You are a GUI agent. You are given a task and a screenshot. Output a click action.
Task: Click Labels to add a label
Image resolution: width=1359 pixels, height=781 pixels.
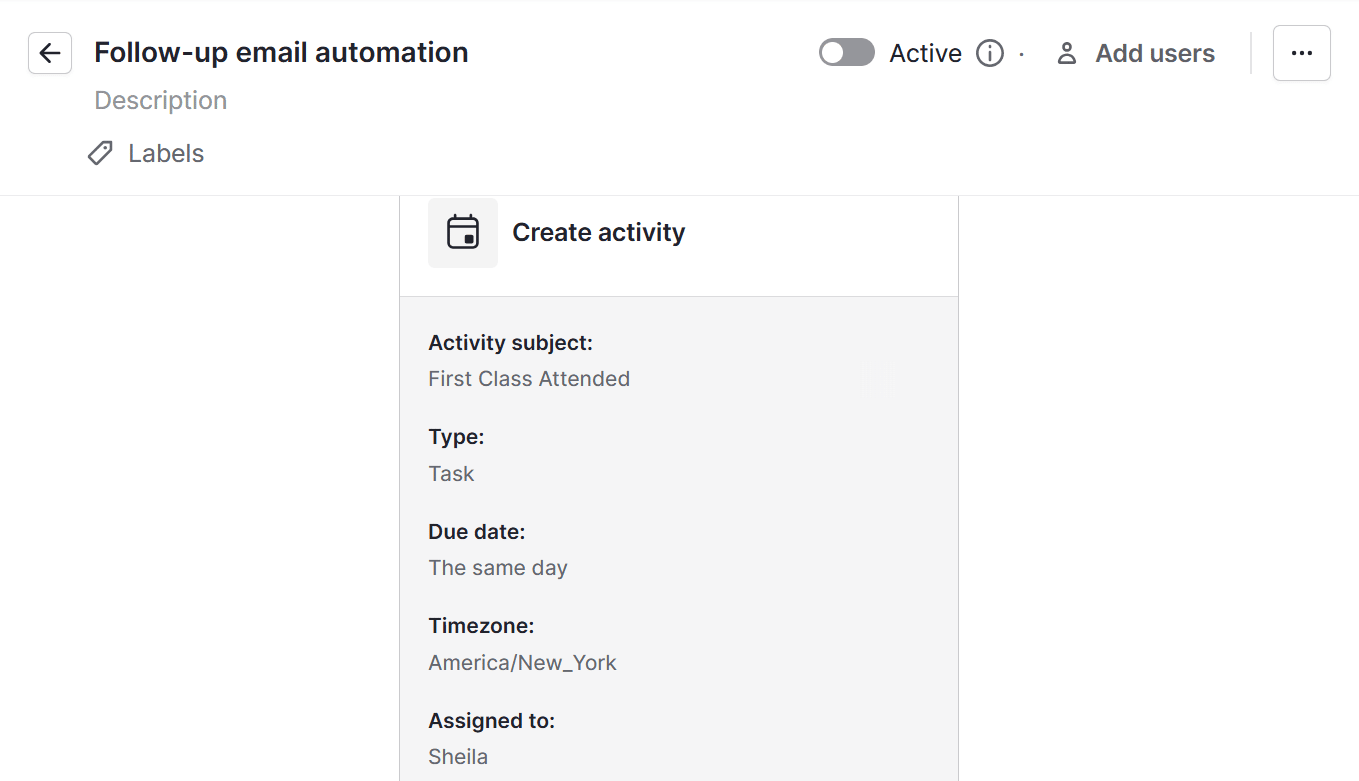(165, 152)
